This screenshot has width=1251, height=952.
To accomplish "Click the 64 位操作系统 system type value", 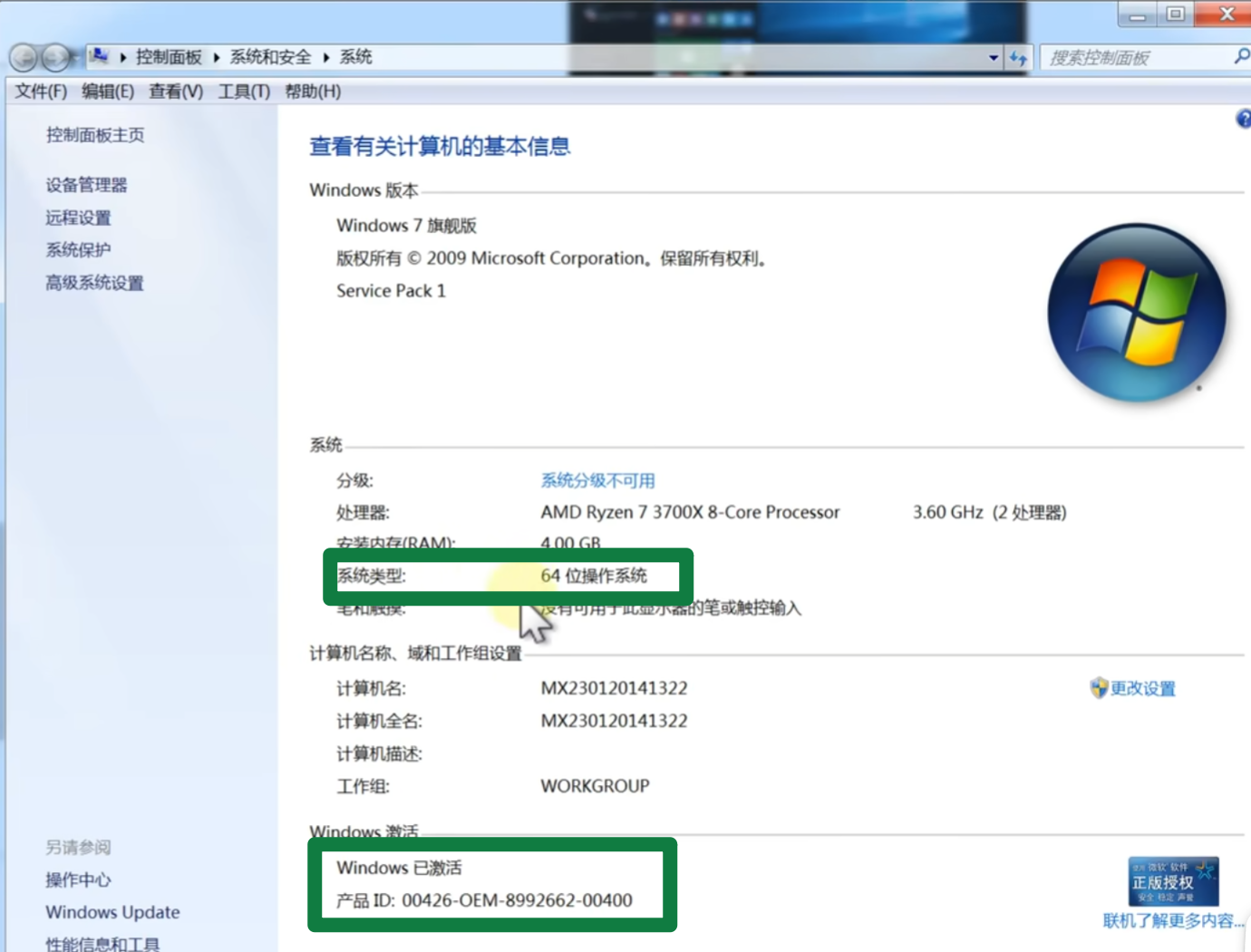I will tap(594, 576).
